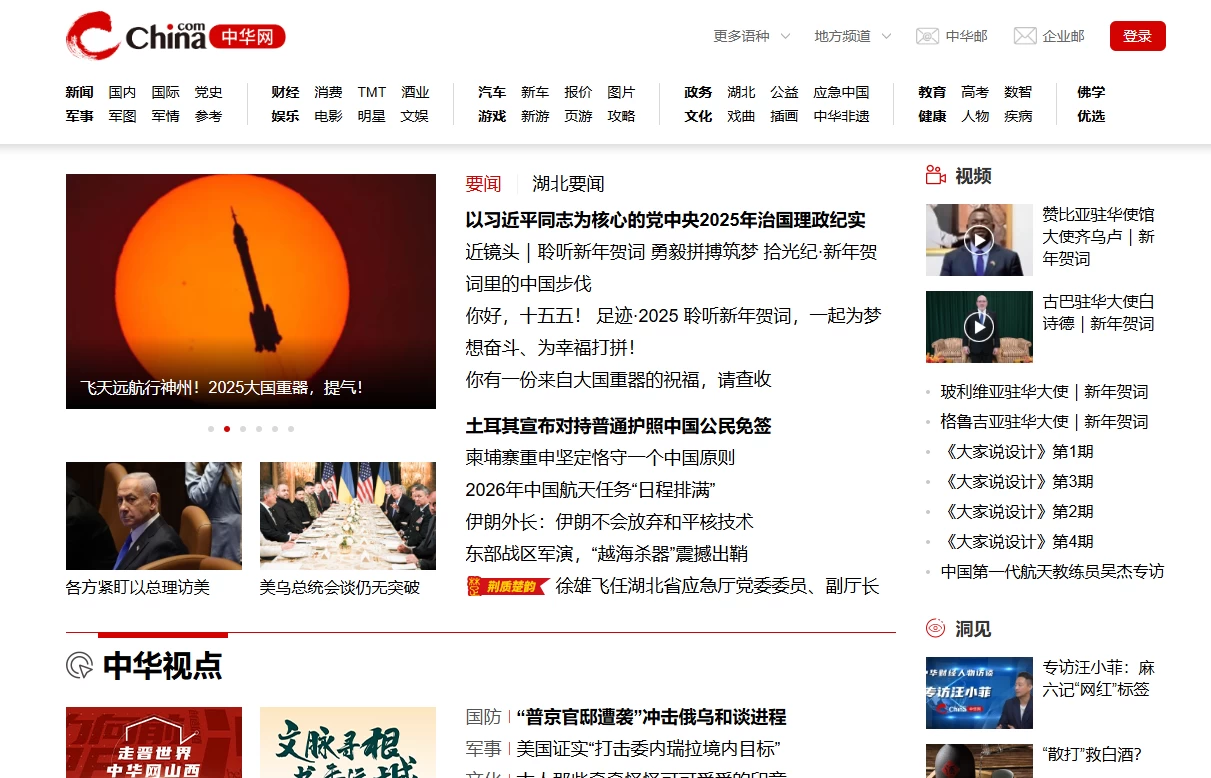Select the fourth carousel pagination dot
This screenshot has width=1211, height=778.
(259, 428)
